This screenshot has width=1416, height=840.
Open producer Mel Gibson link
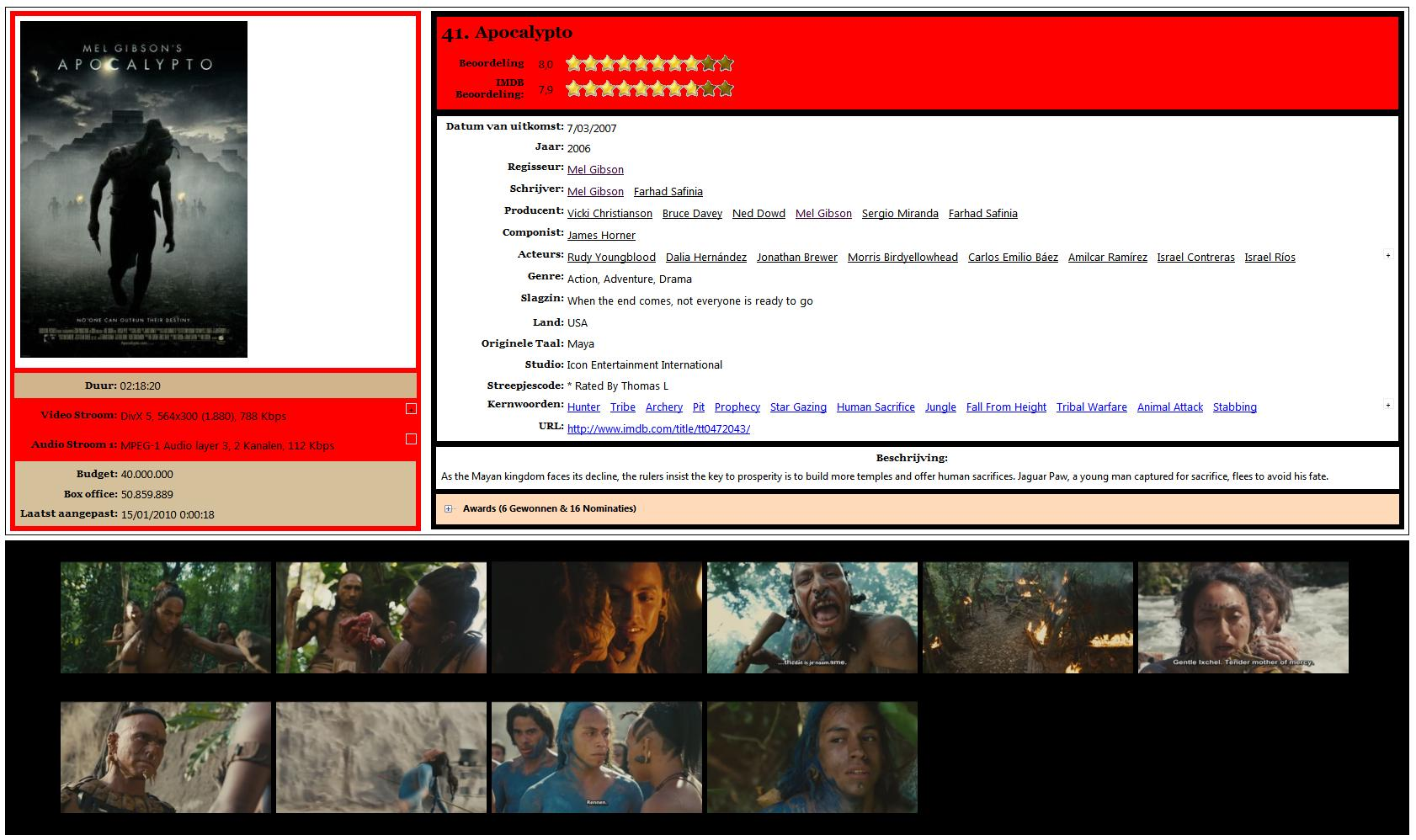[823, 213]
